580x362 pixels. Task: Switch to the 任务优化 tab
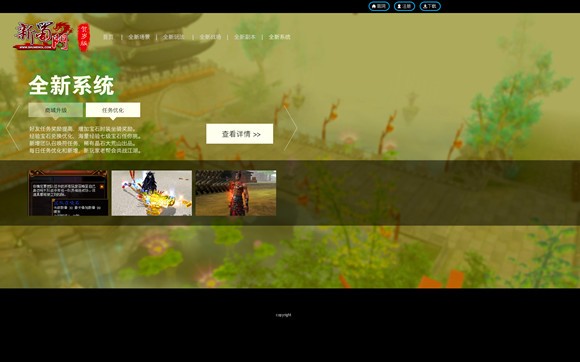(x=113, y=110)
